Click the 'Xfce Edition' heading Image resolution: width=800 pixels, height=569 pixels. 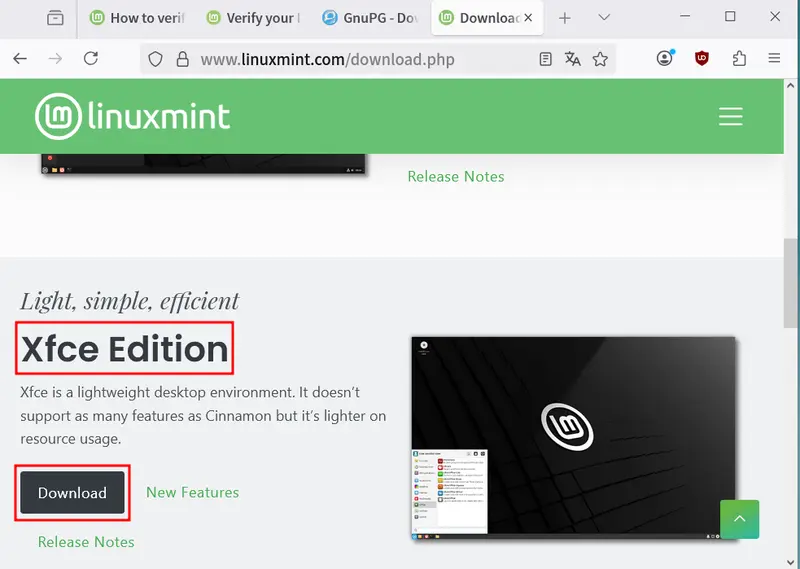click(x=124, y=349)
